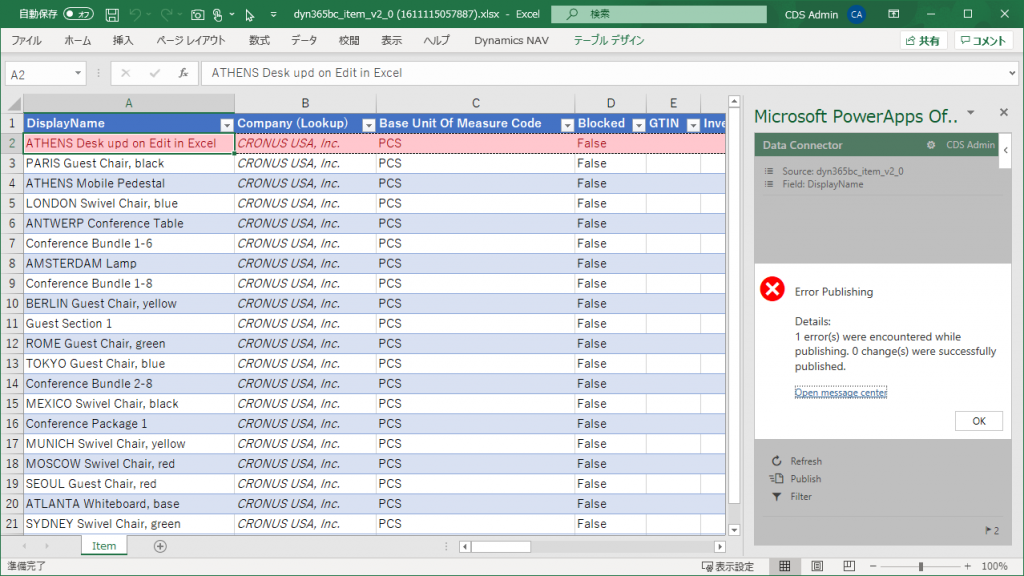Open the ribbon display options icon
Image resolution: width=1024 pixels, height=576 pixels.
click(893, 14)
